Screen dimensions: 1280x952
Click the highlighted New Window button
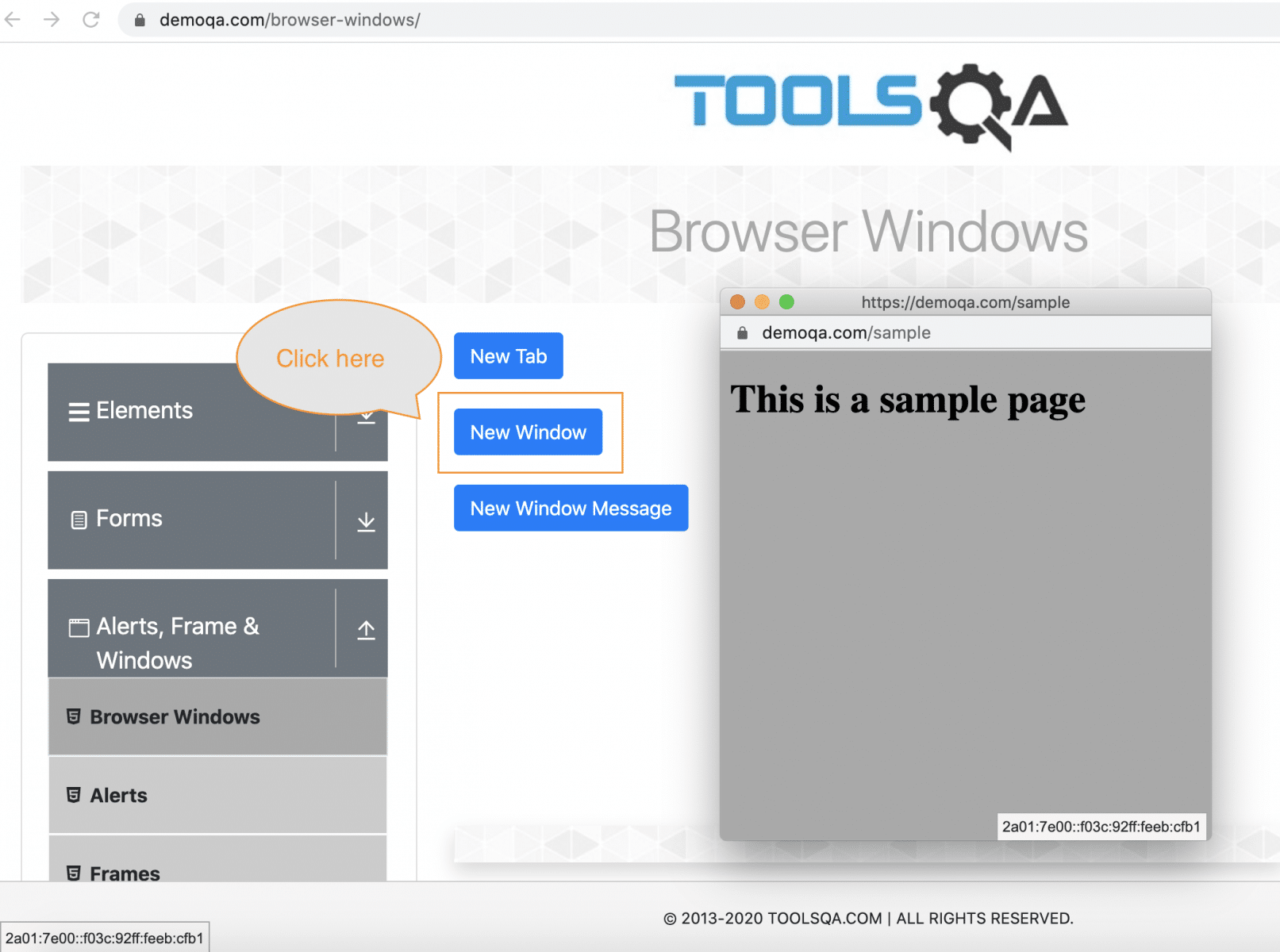(x=528, y=432)
